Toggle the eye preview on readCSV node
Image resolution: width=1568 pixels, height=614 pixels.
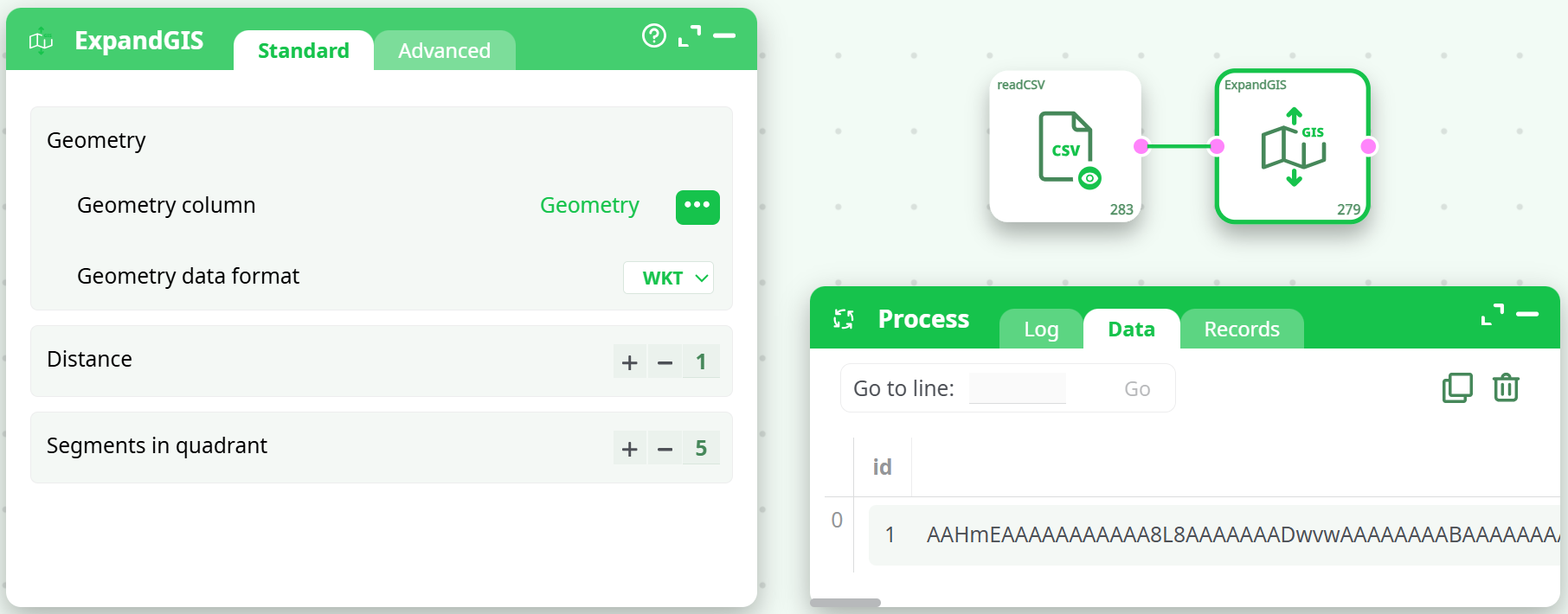1089,178
